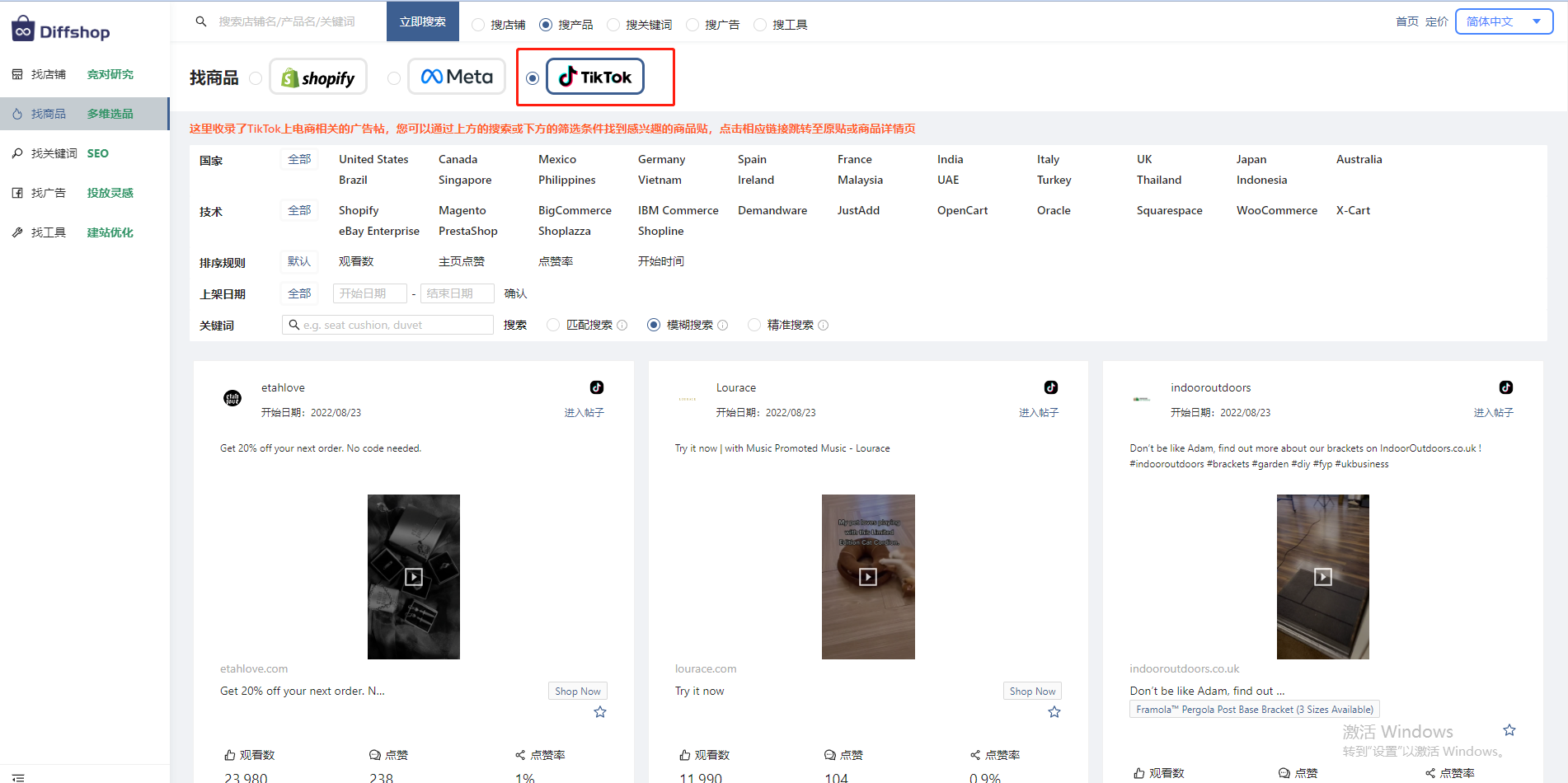This screenshot has height=783, width=1568.
Task: Click the etahlove profile avatar
Action: point(232,399)
